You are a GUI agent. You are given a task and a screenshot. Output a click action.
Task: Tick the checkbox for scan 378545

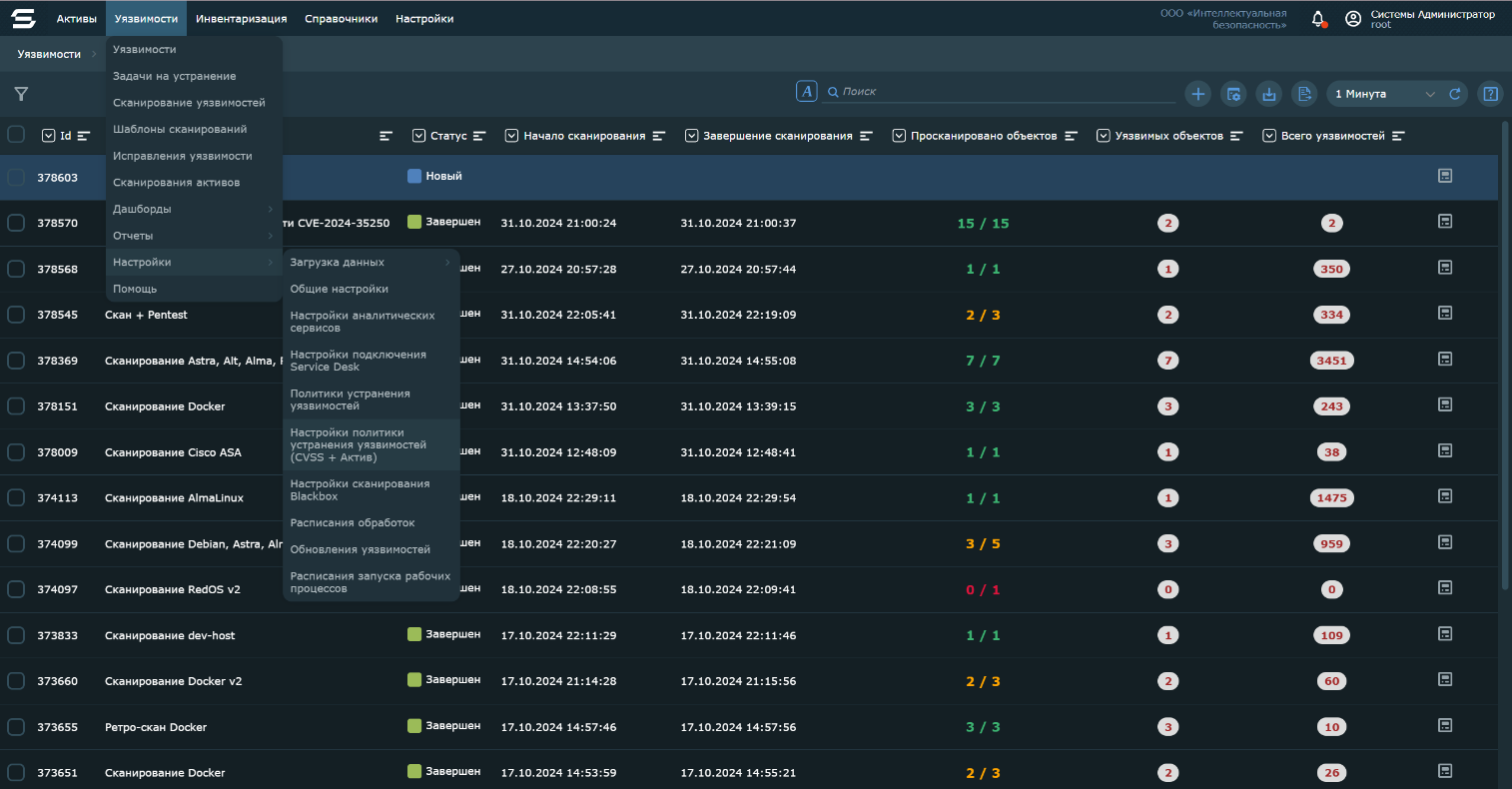[16, 315]
